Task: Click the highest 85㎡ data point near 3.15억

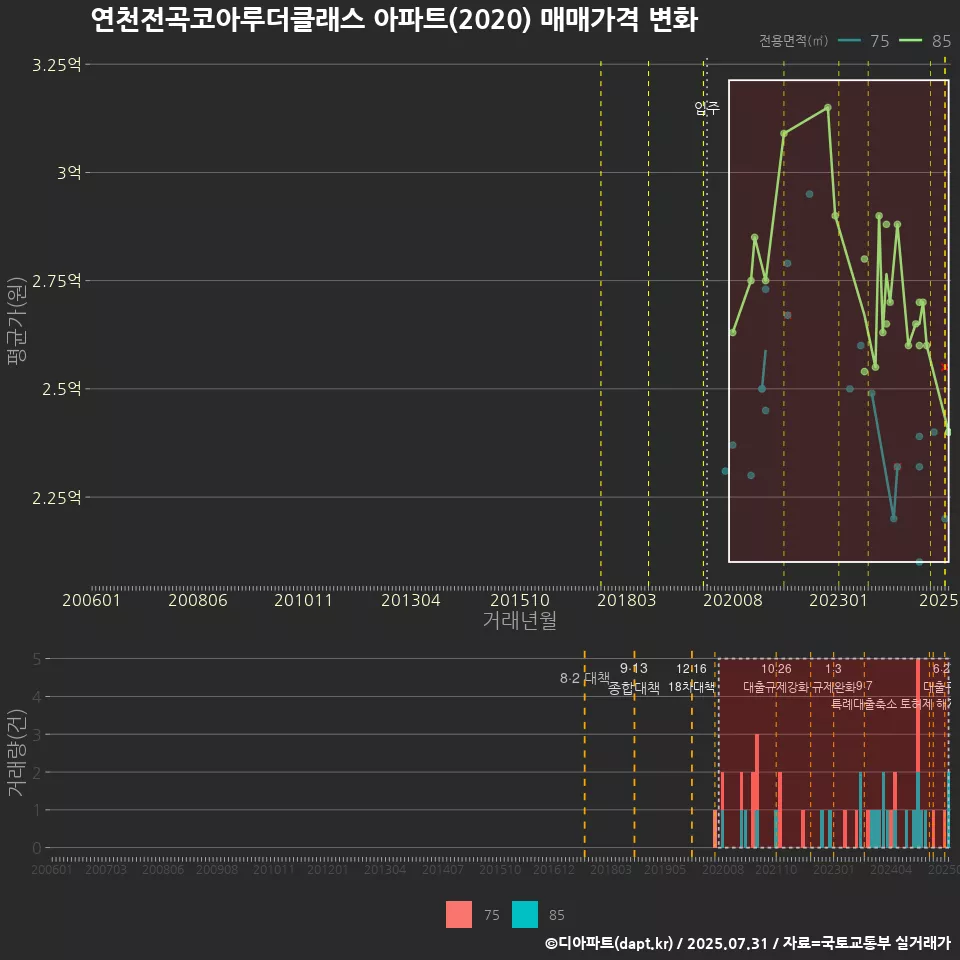Action: tap(828, 107)
